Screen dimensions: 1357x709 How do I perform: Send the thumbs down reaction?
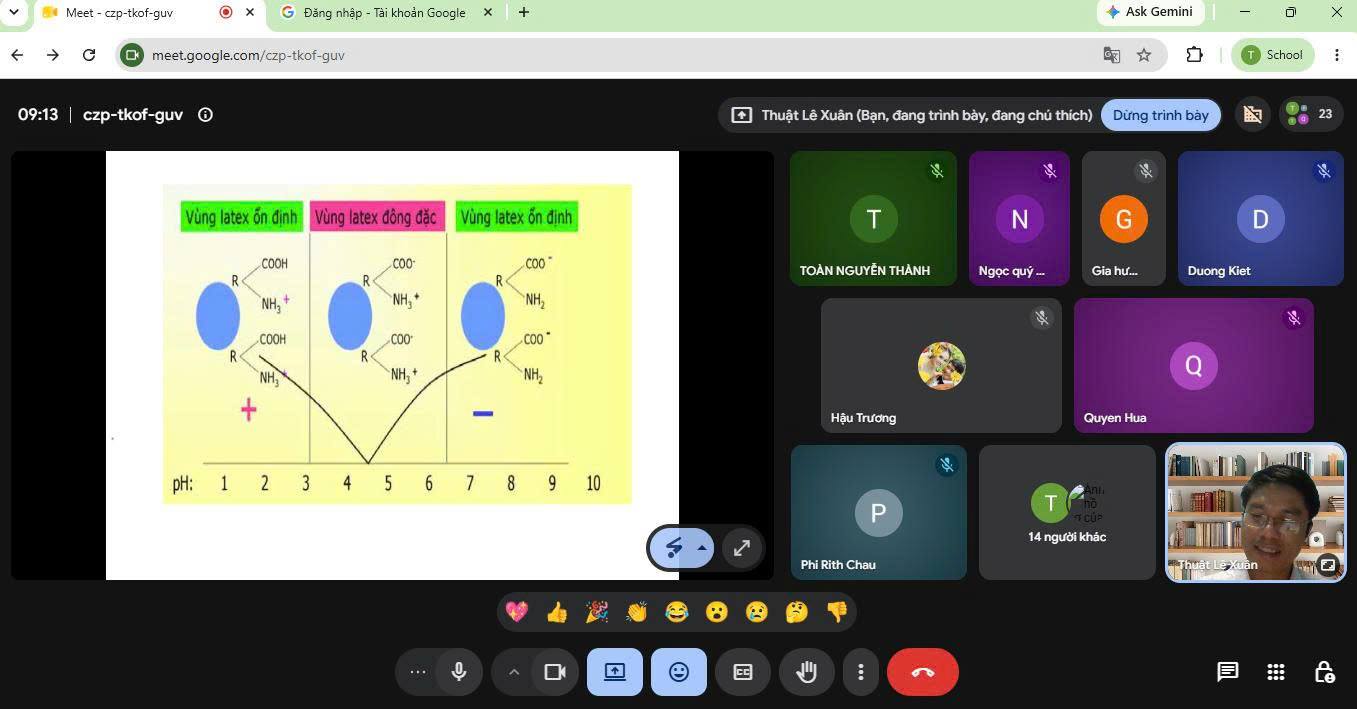(837, 612)
